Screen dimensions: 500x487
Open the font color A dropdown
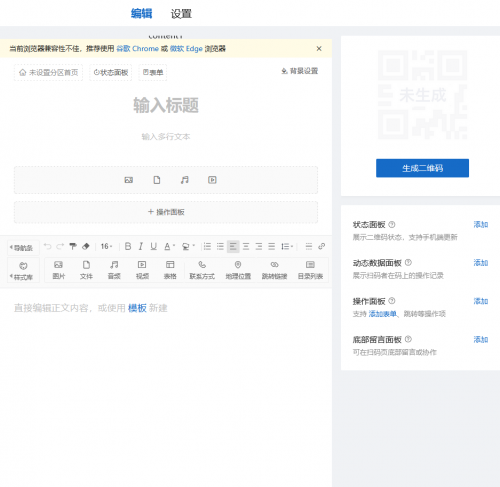[169, 246]
